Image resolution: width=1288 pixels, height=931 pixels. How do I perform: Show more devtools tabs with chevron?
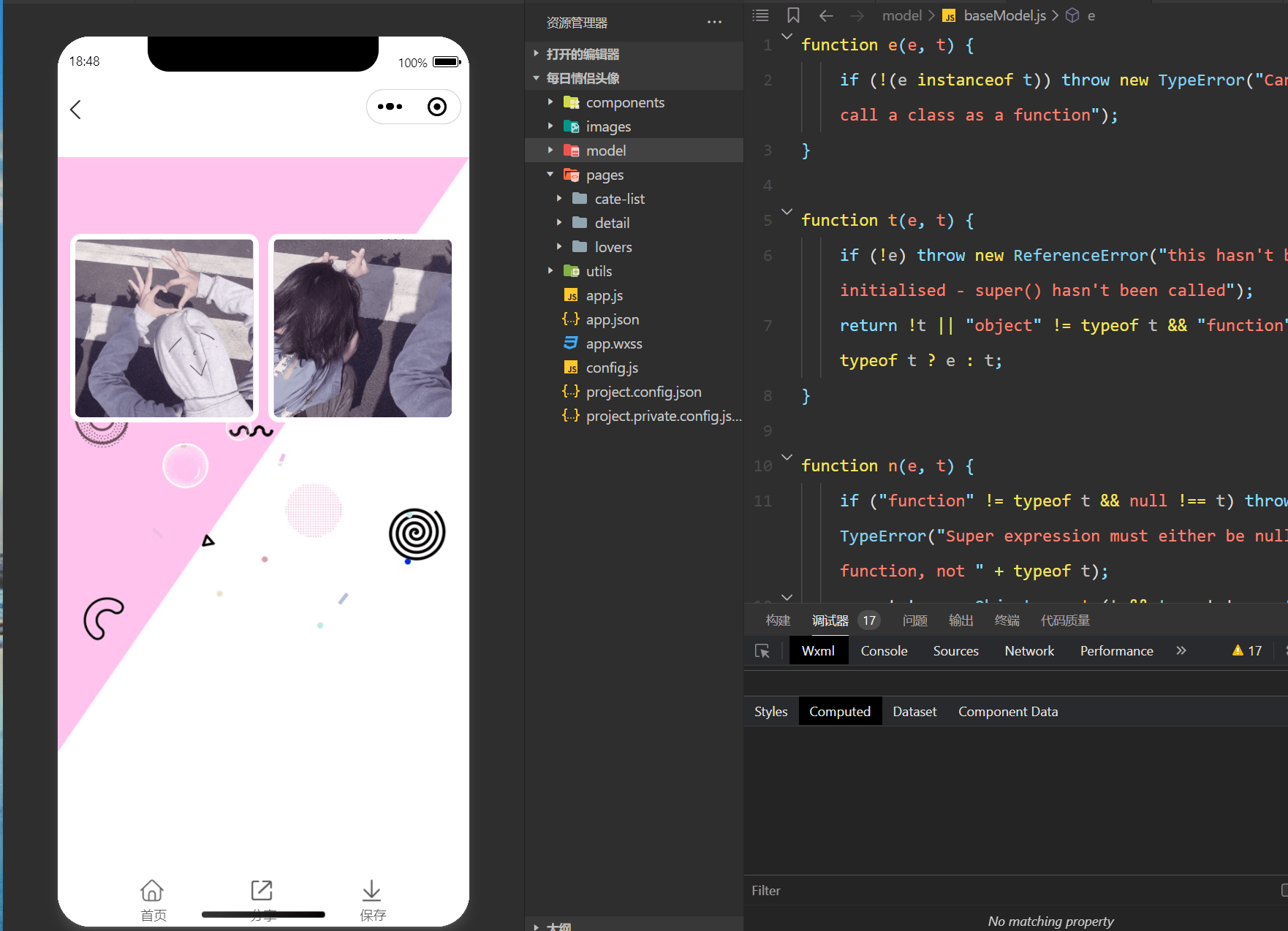1181,650
